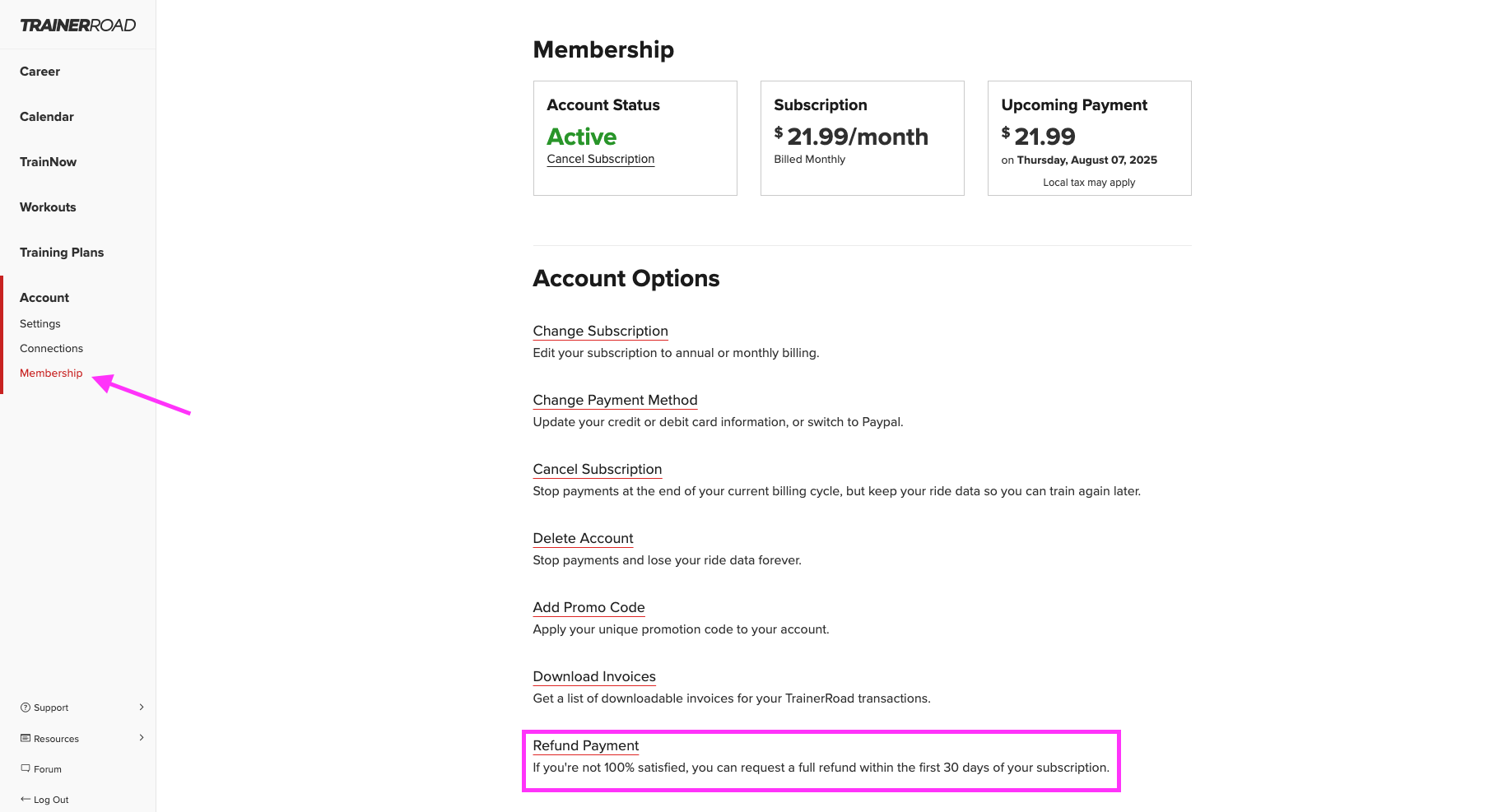Open Account Settings sub-item
The width and height of the screenshot is (1512, 812).
[40, 323]
